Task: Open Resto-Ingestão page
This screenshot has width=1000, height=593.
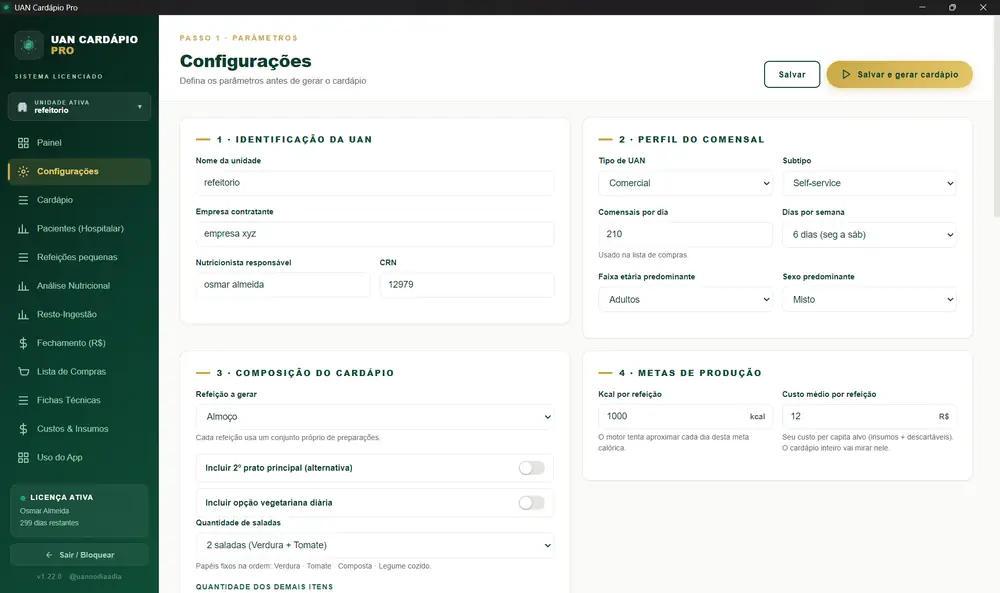Action: (79, 314)
